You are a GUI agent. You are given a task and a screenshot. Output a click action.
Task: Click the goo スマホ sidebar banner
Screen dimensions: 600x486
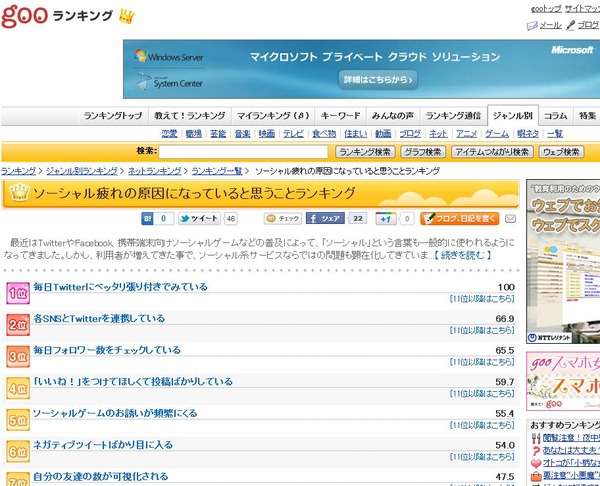click(x=563, y=382)
